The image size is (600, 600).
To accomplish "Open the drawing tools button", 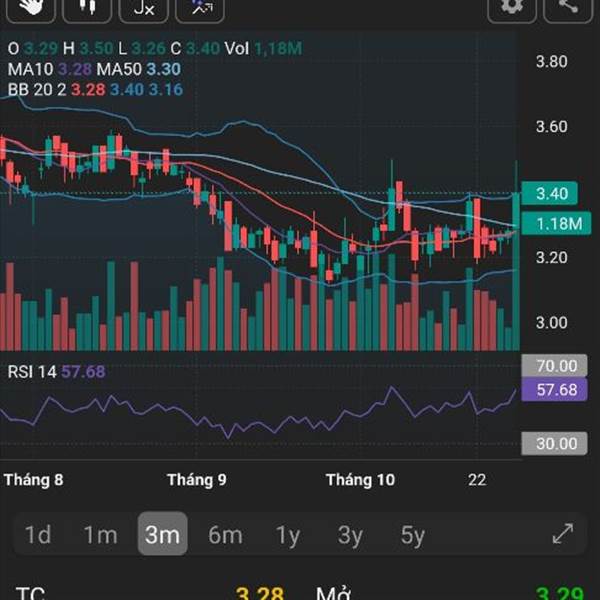I will (200, 7).
